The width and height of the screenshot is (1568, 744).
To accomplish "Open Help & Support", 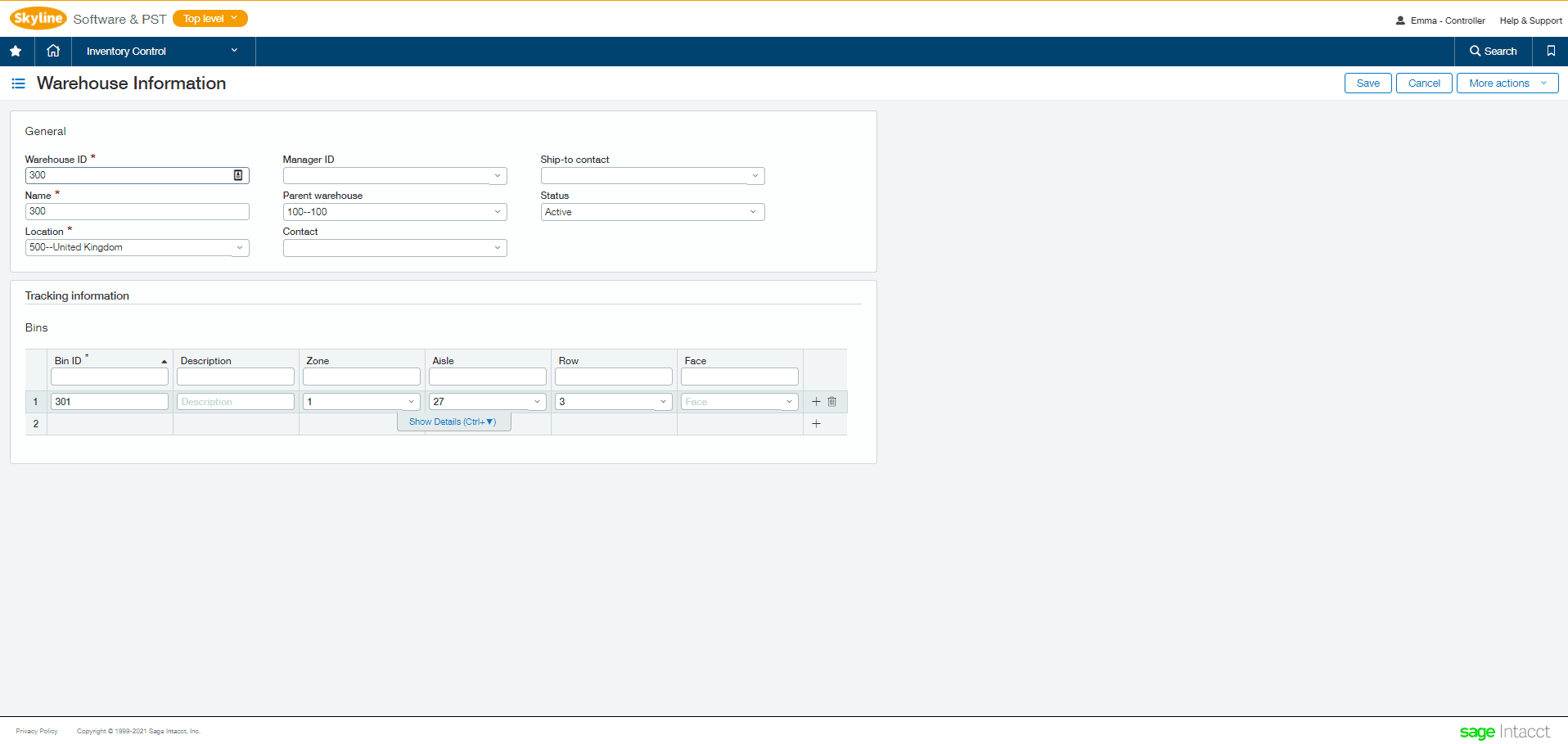I will [x=1529, y=20].
